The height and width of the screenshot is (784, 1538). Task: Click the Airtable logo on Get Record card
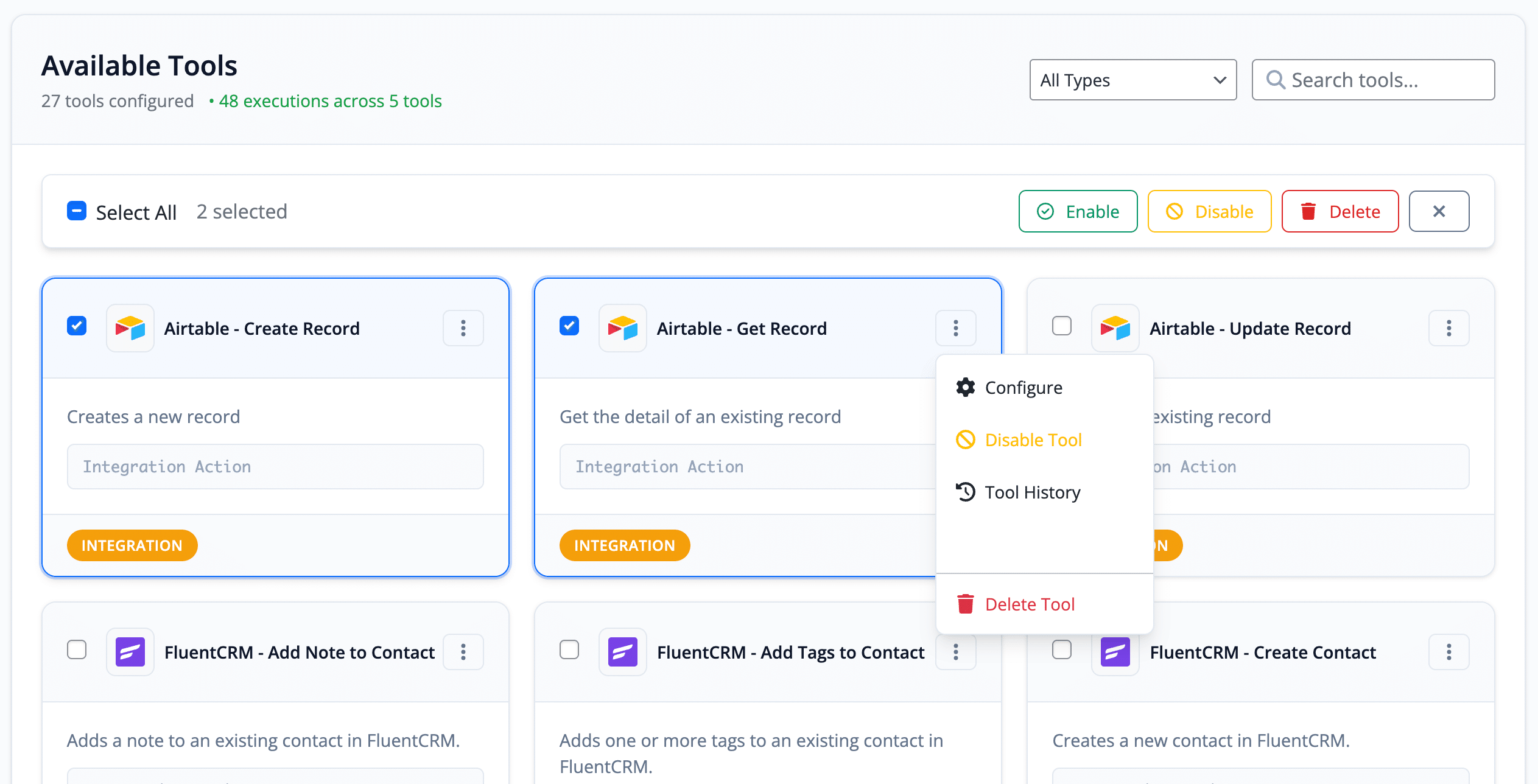pyautogui.click(x=622, y=328)
